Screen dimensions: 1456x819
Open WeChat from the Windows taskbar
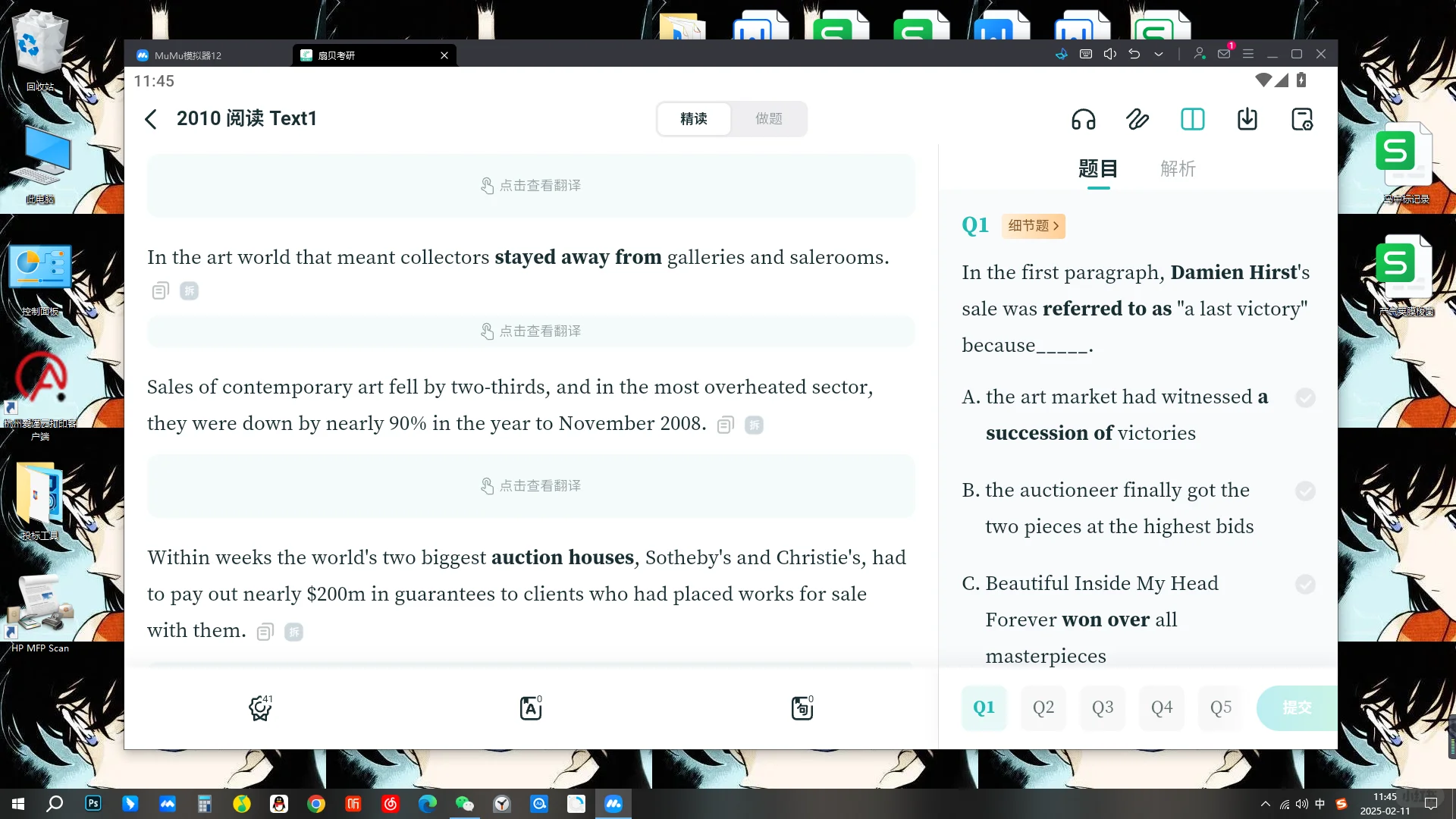click(x=464, y=804)
